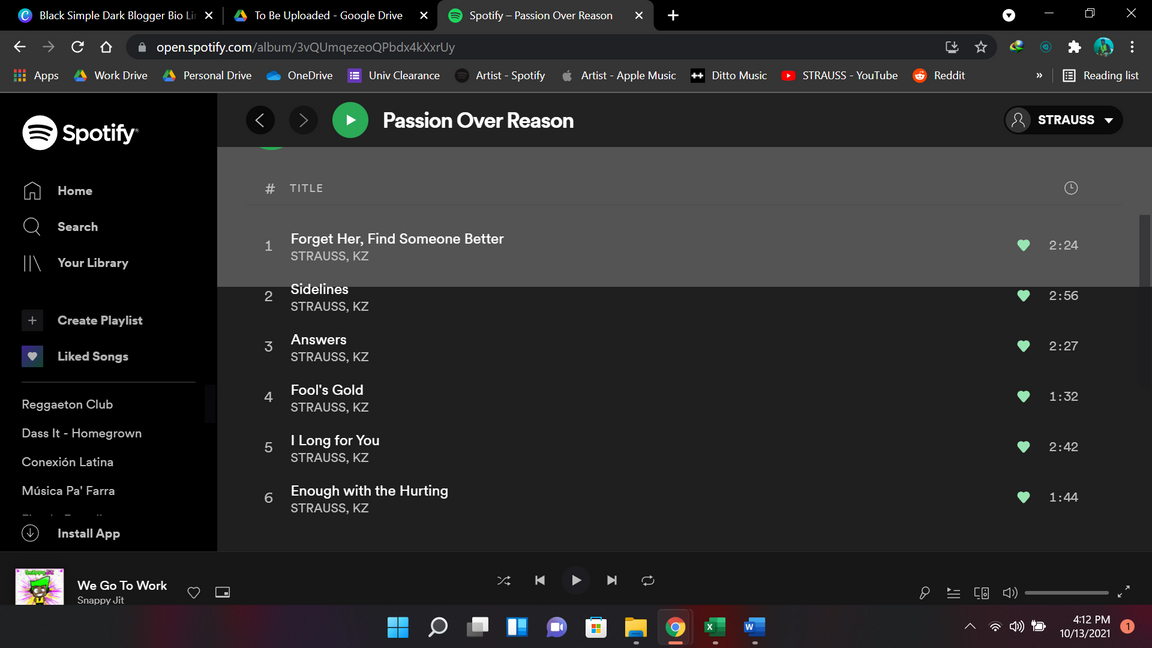Viewport: 1152px width, 648px height.
Task: Skip to previous track
Action: (x=540, y=580)
